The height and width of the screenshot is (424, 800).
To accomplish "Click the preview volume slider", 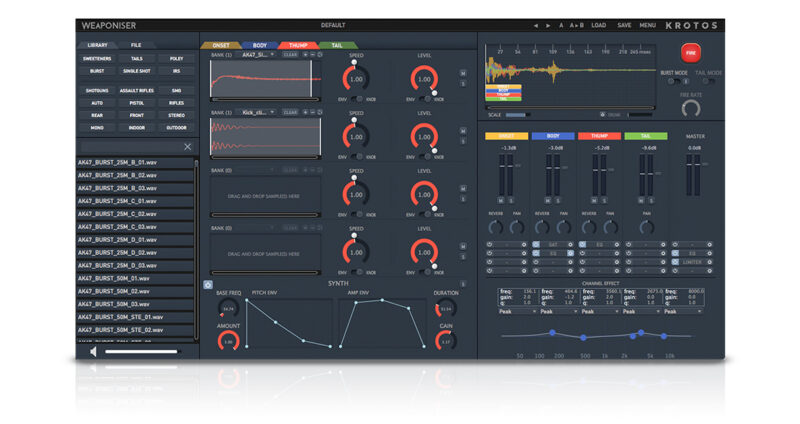I will pyautogui.click(x=140, y=351).
